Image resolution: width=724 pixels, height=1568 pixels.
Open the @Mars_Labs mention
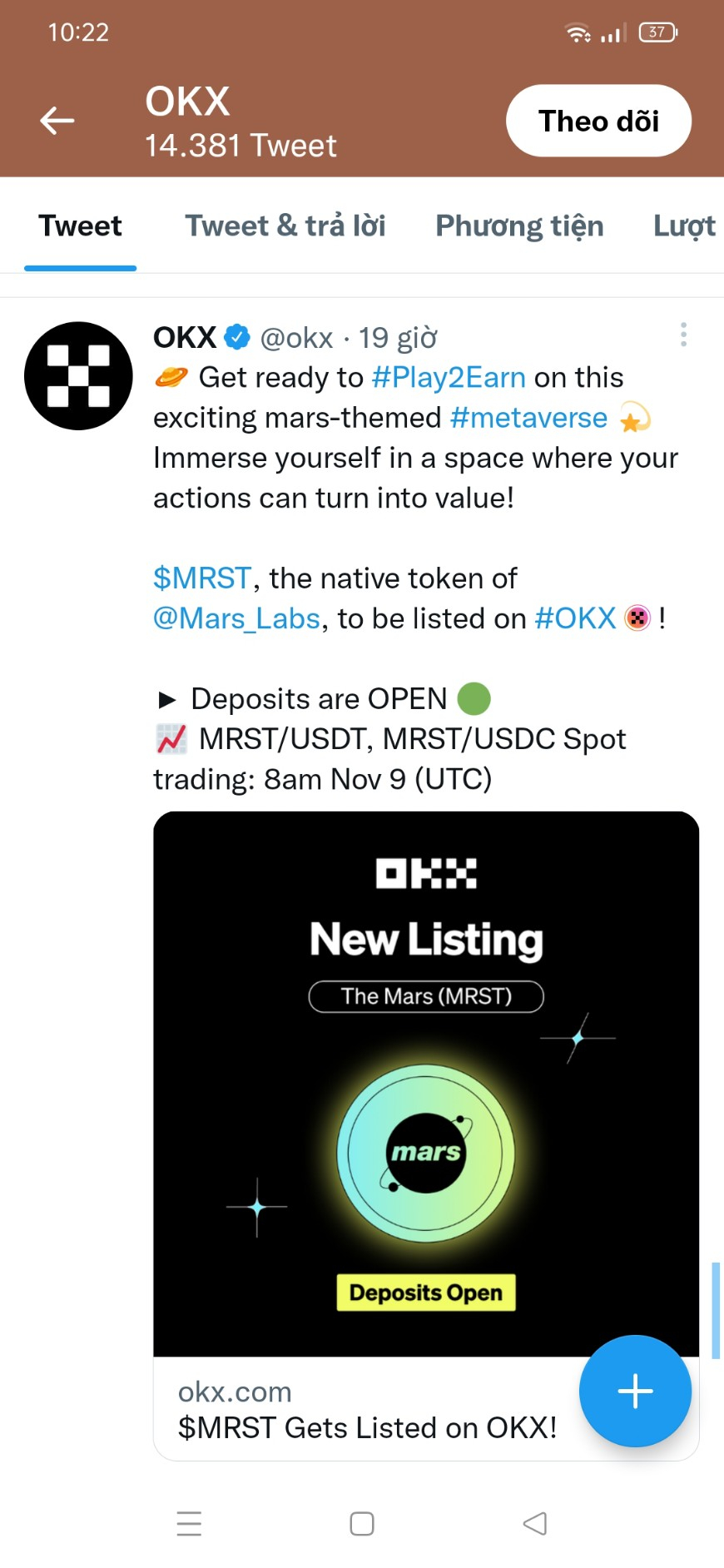click(237, 618)
